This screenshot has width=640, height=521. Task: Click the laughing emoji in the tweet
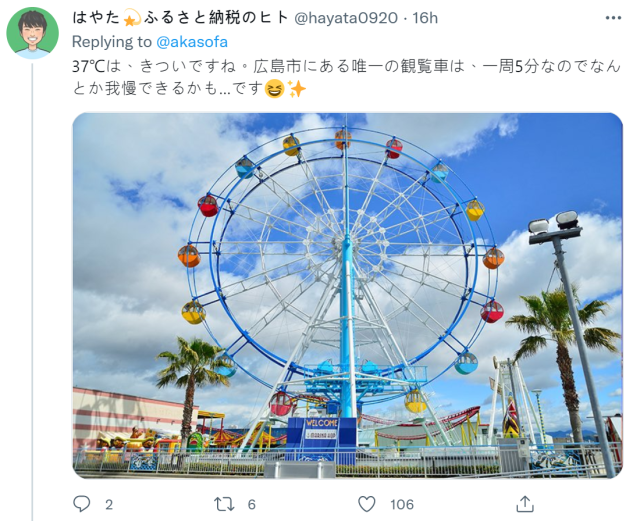coord(274,89)
